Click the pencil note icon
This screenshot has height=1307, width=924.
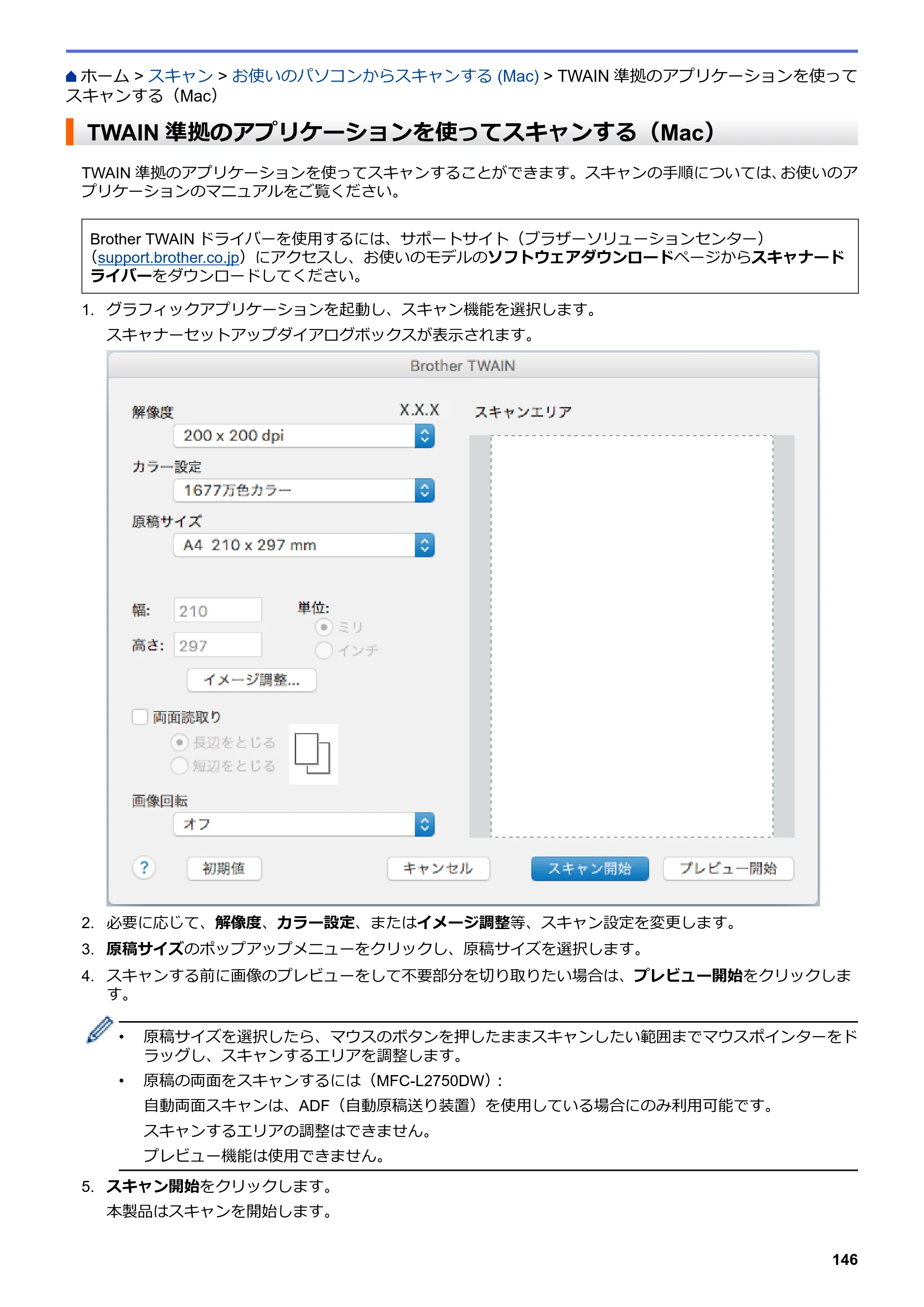coord(100,1030)
